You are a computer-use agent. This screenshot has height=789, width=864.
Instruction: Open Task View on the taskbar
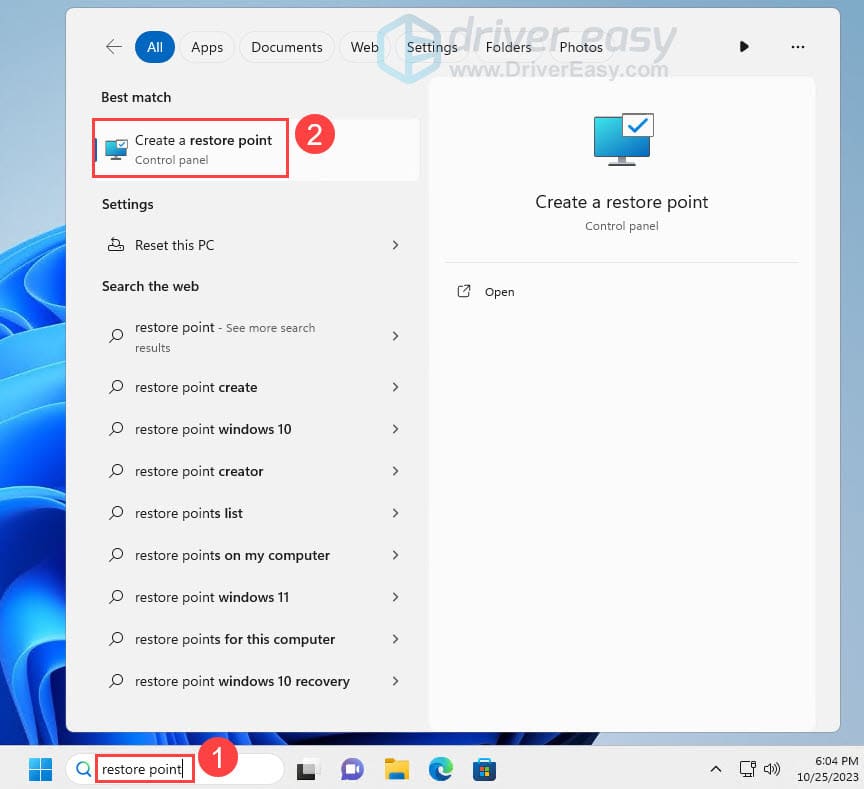[x=307, y=769]
